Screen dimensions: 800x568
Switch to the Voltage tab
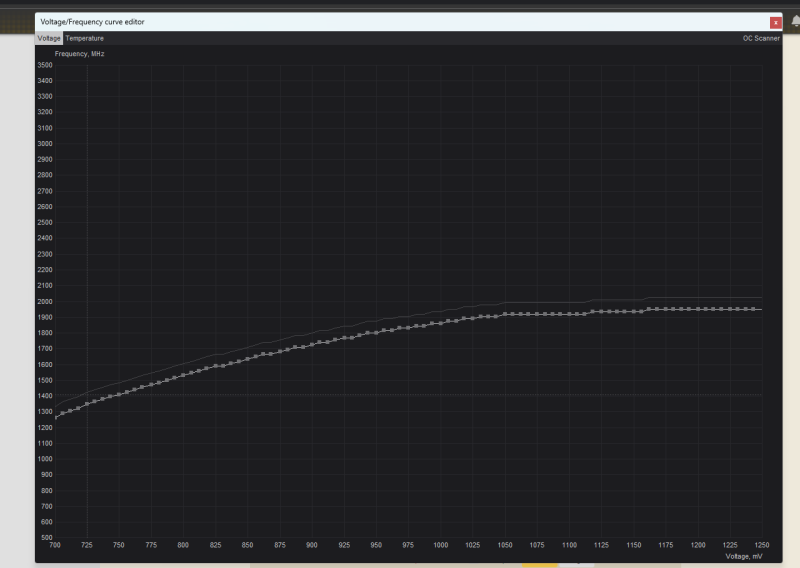[49, 38]
